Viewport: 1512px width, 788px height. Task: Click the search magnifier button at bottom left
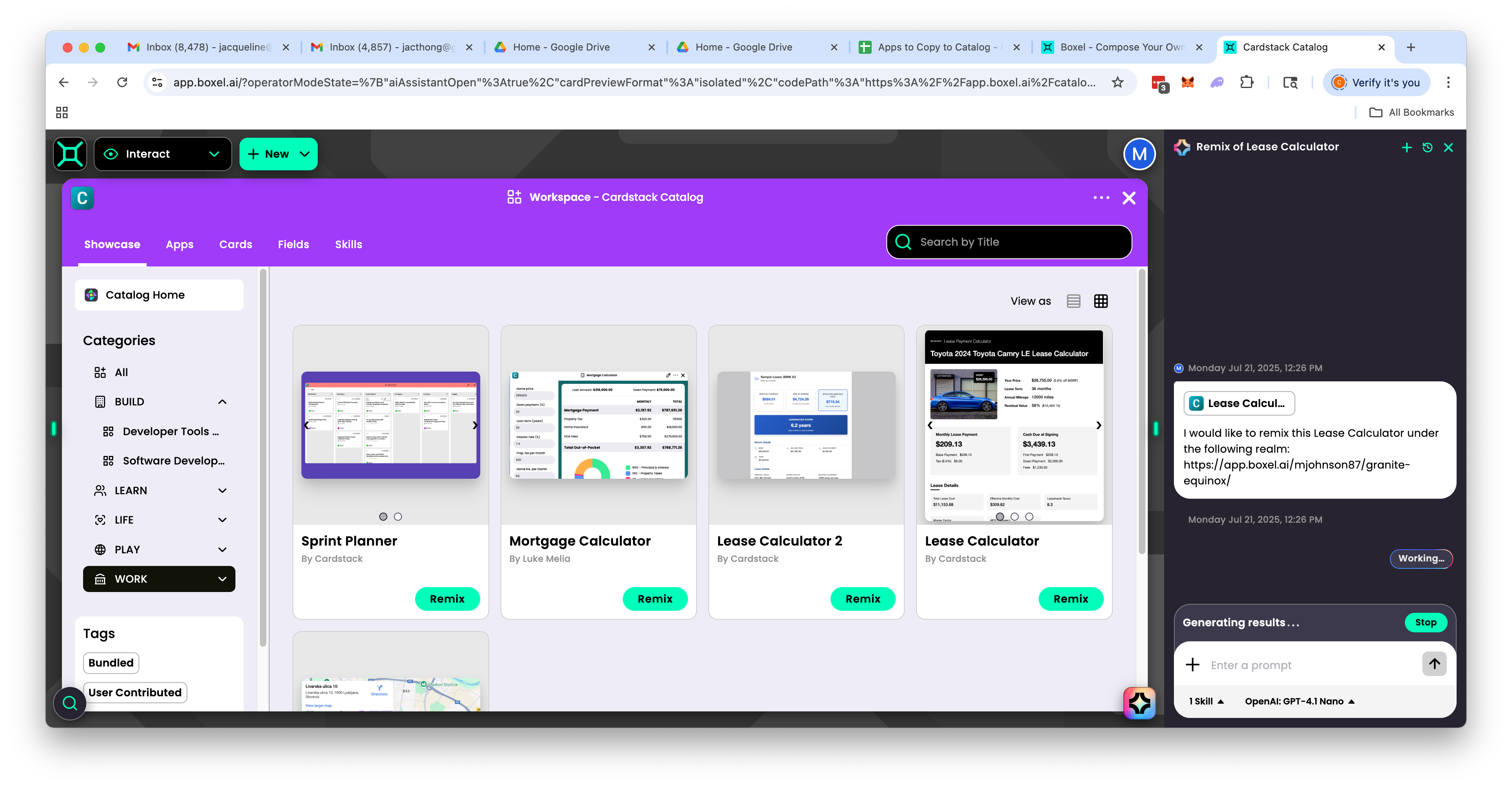tap(70, 703)
